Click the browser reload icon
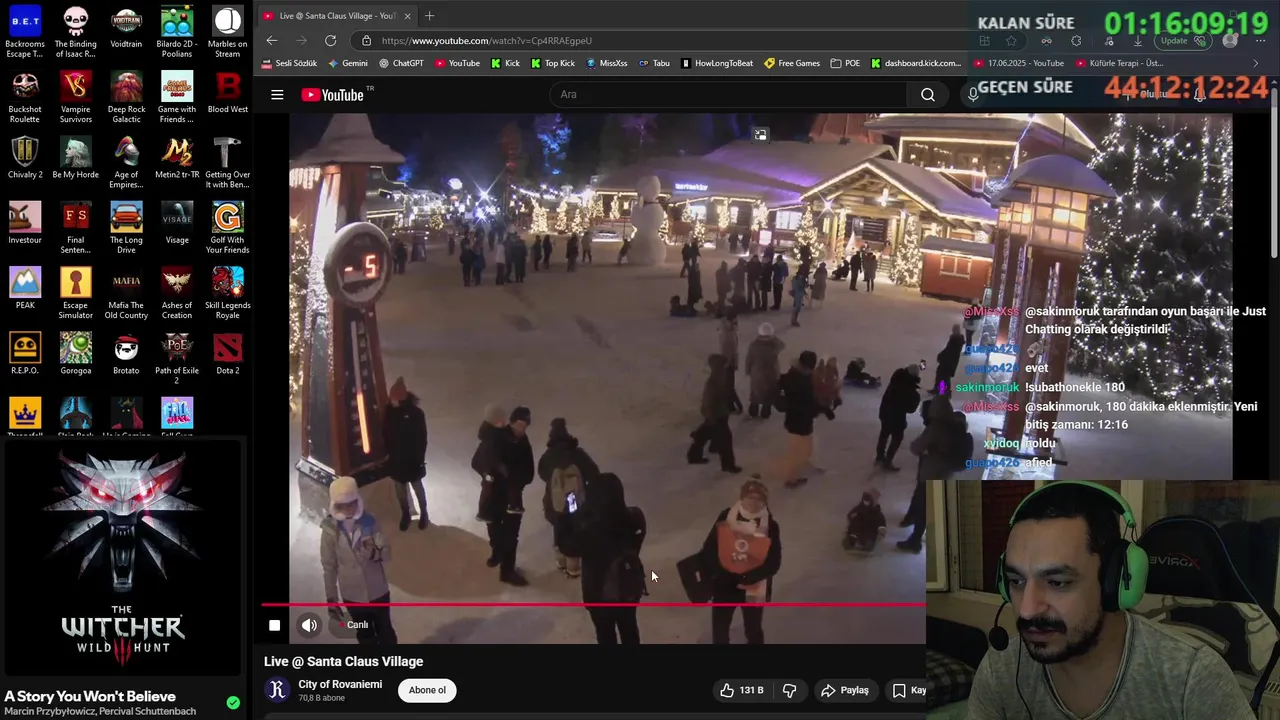The width and height of the screenshot is (1280, 720). click(x=330, y=41)
